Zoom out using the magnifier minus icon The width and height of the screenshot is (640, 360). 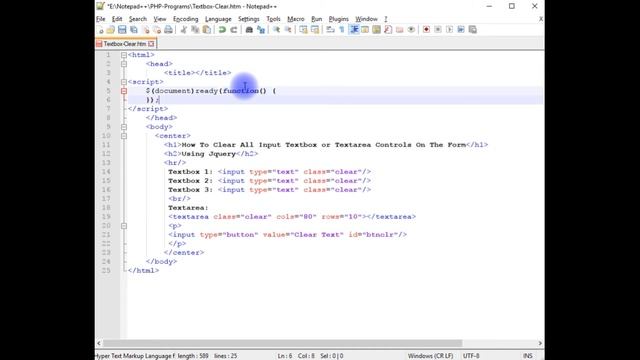pos(288,30)
